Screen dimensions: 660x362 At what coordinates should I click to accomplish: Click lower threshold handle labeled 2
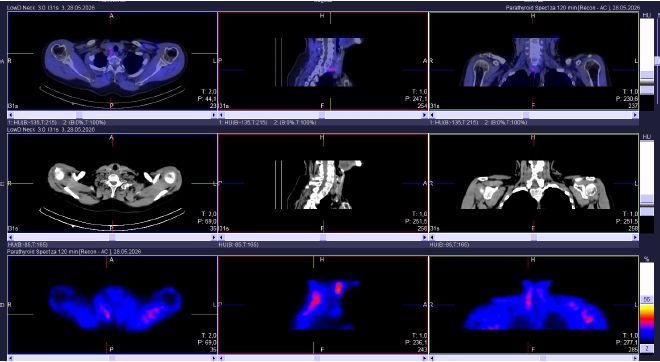click(x=647, y=348)
